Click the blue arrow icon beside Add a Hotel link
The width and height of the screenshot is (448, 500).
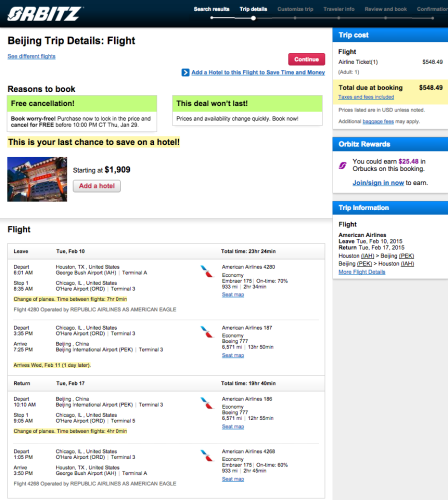click(185, 72)
